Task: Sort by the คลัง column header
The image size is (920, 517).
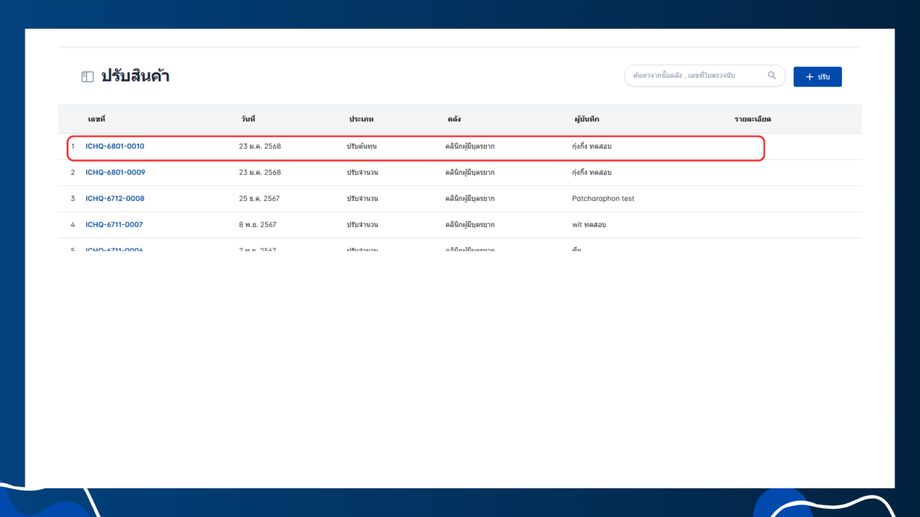Action: click(454, 119)
